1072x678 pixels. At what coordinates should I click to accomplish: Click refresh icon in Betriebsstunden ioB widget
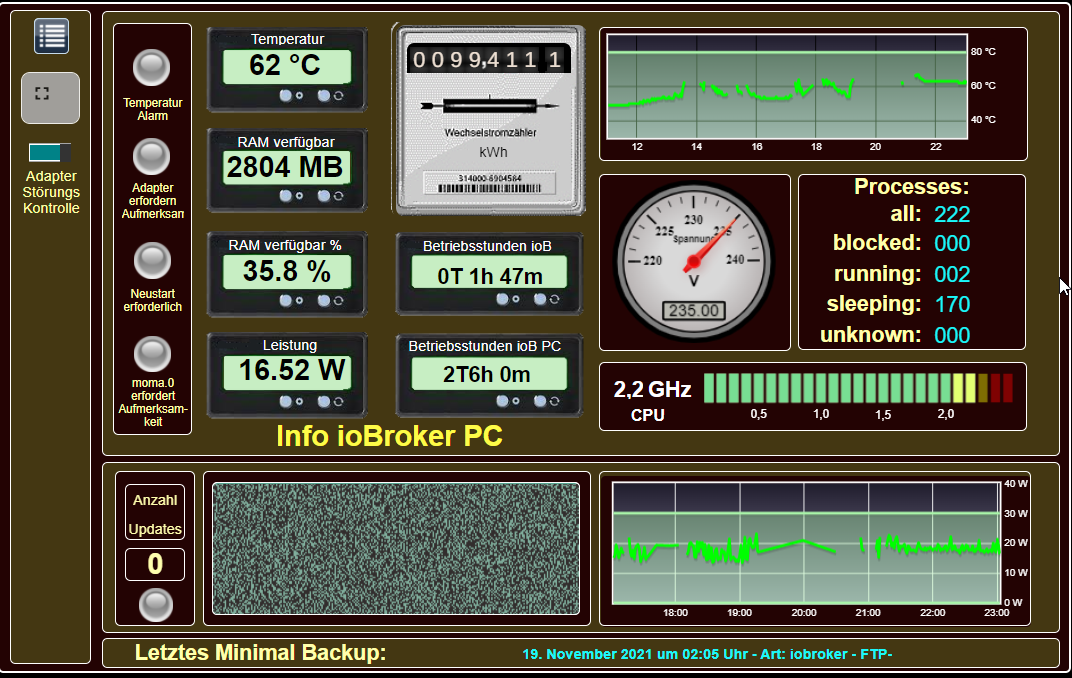click(545, 299)
